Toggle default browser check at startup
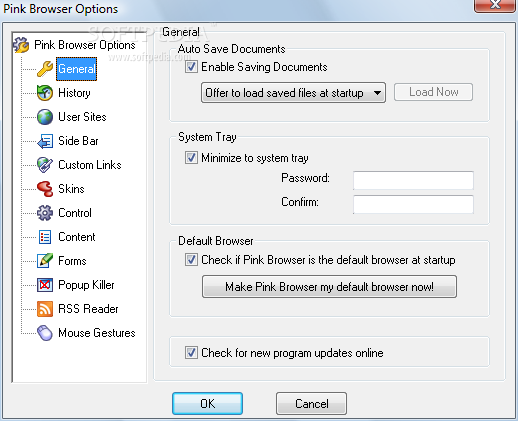This screenshot has width=518, height=421. [x=191, y=259]
